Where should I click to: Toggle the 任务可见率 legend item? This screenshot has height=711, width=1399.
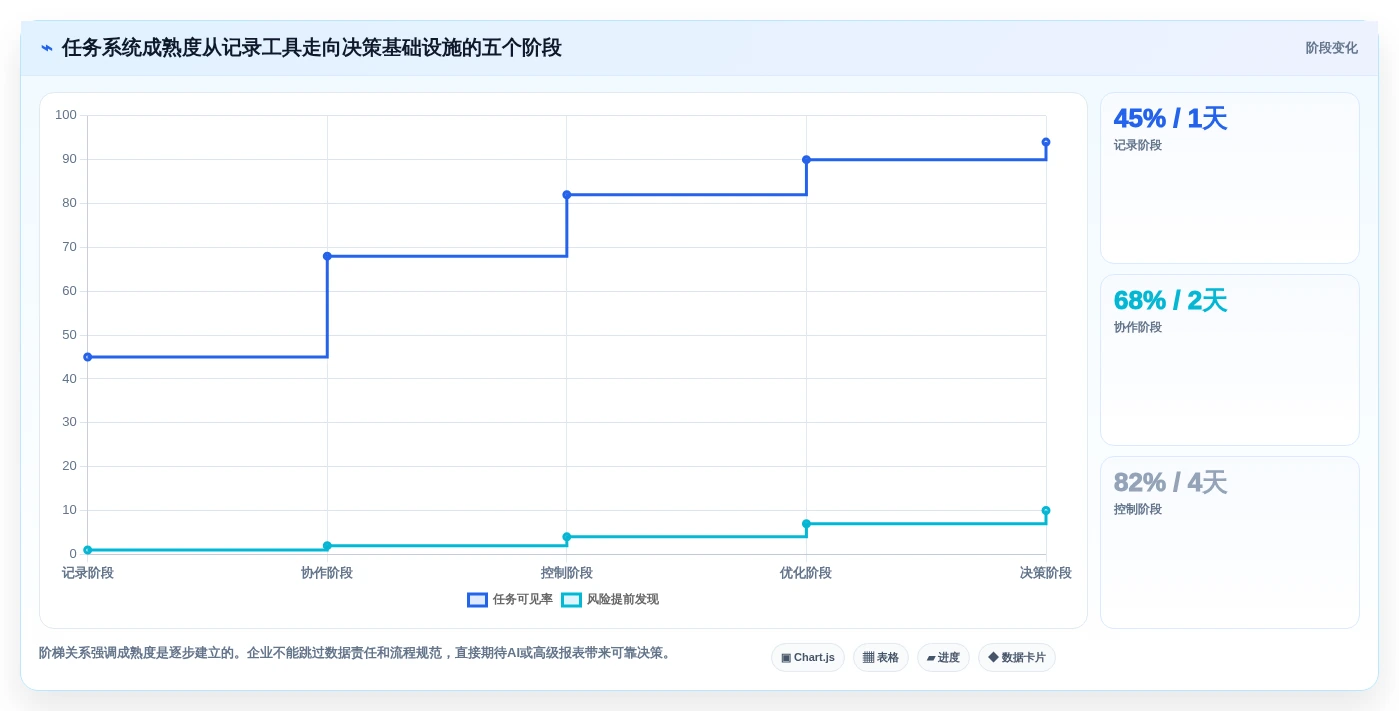(x=510, y=600)
